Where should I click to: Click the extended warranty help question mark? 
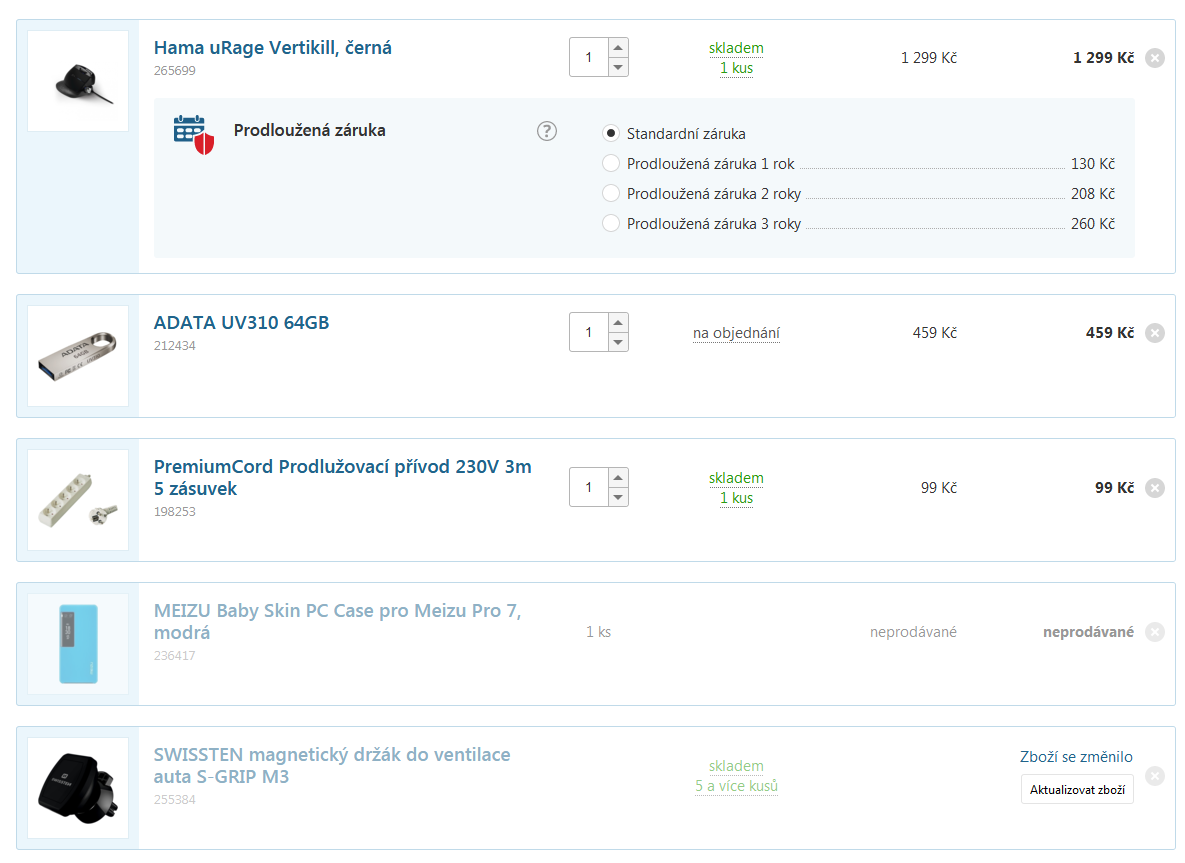(x=546, y=131)
